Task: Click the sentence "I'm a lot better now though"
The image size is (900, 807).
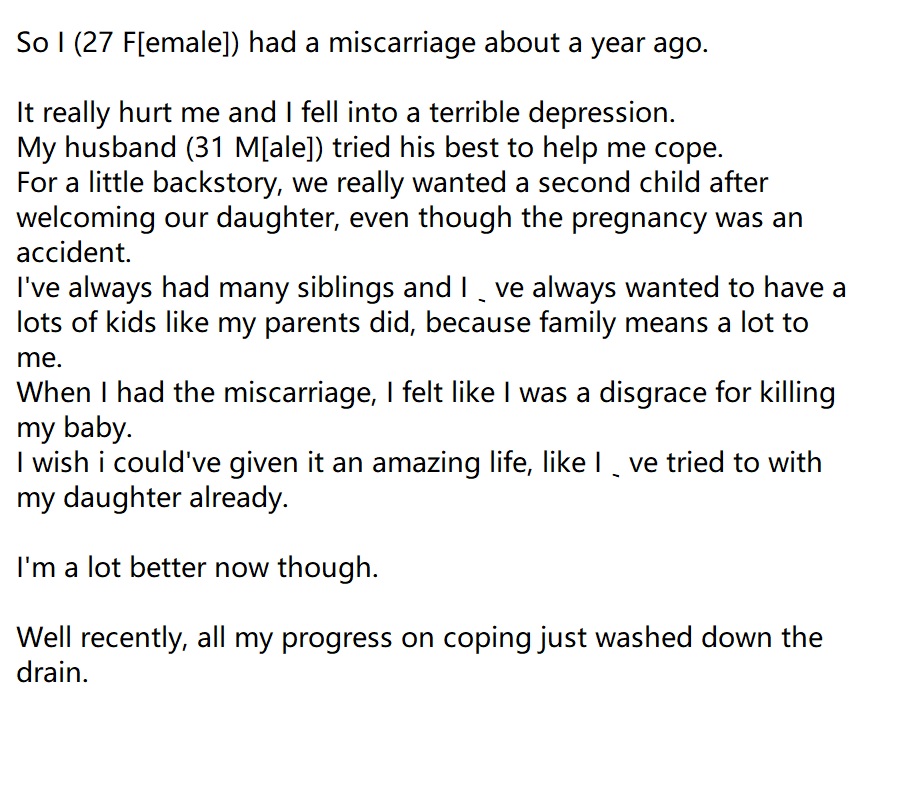Action: pos(194,568)
